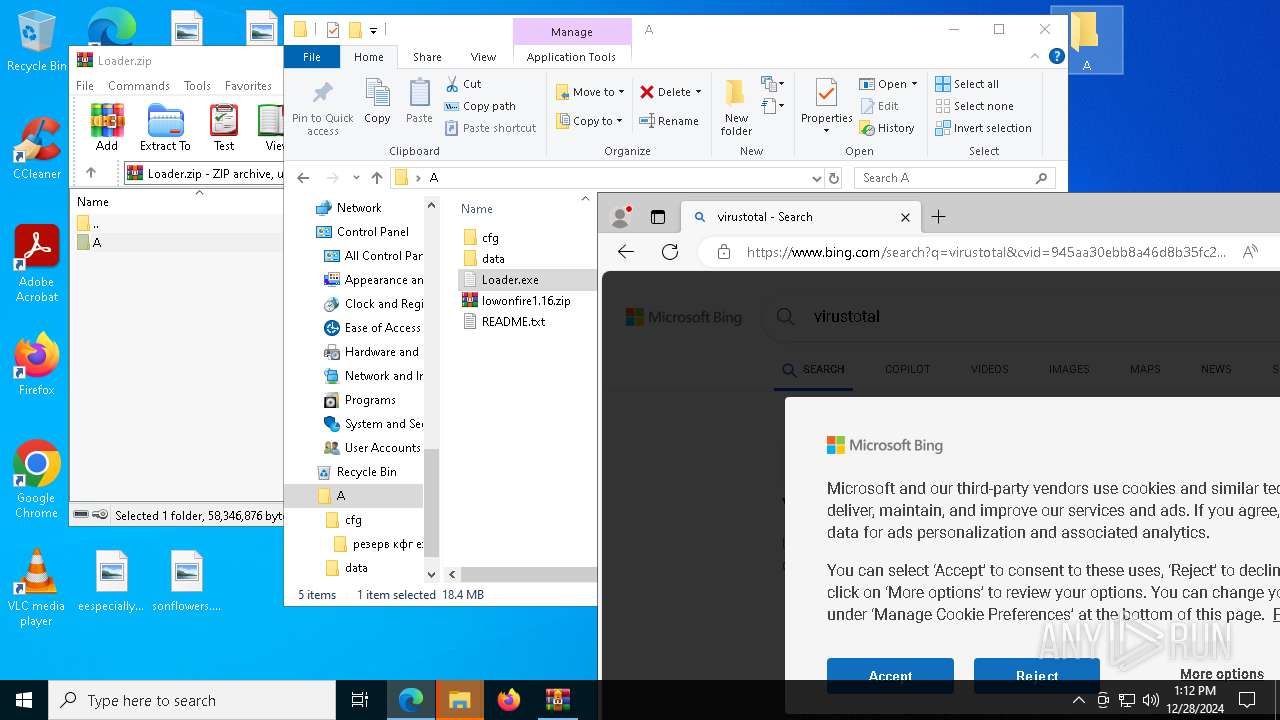Click Copy path in ribbon
This screenshot has height=720, width=1280.
click(x=480, y=106)
